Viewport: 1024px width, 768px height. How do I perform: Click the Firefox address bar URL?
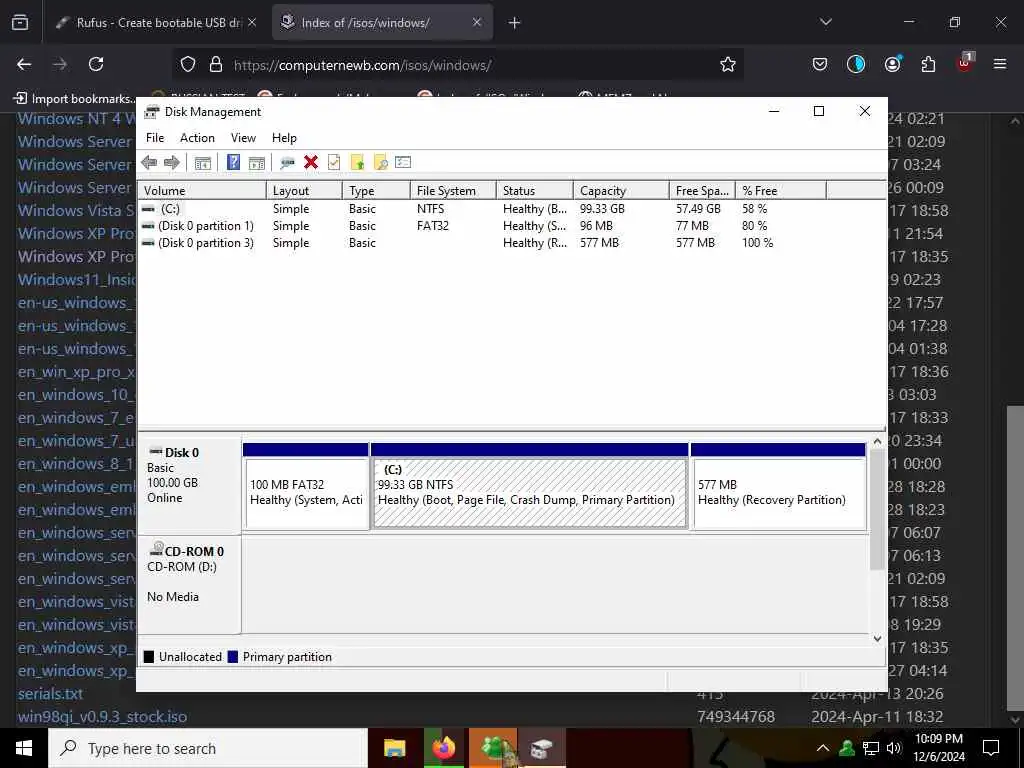coord(362,65)
